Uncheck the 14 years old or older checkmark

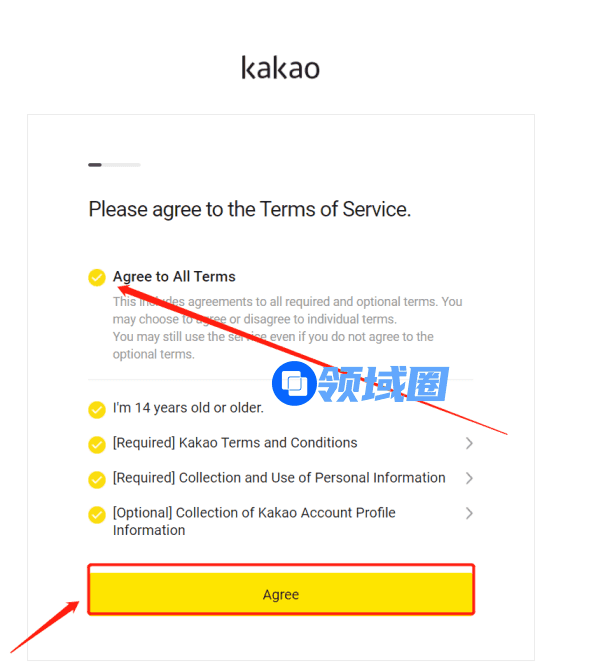[97, 409]
